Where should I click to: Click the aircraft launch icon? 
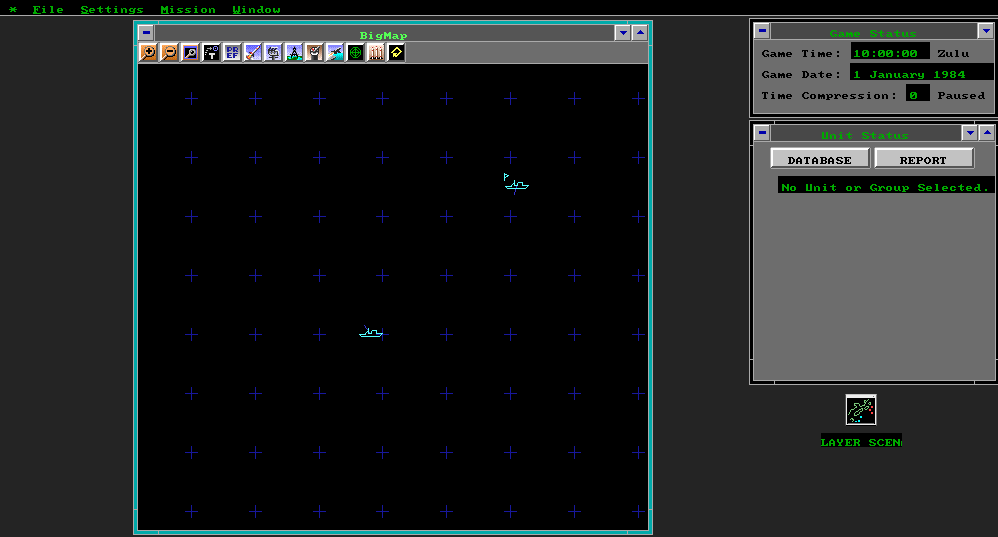tap(335, 53)
